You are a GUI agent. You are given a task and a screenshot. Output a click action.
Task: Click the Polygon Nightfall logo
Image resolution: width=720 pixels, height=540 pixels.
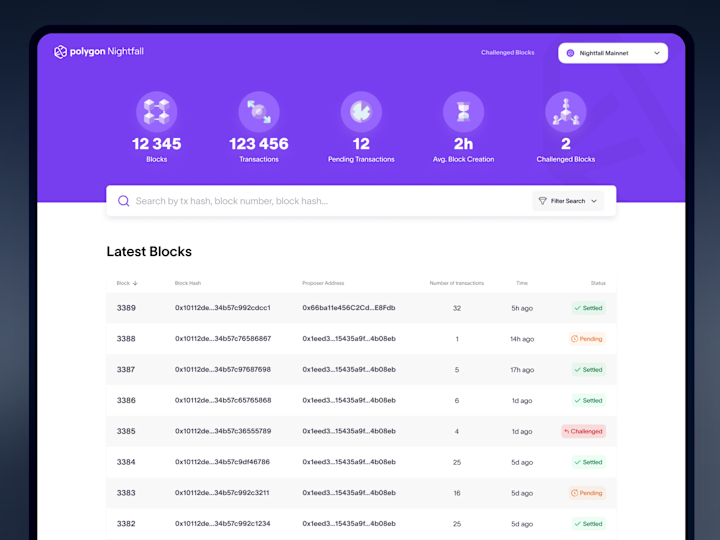tap(99, 51)
